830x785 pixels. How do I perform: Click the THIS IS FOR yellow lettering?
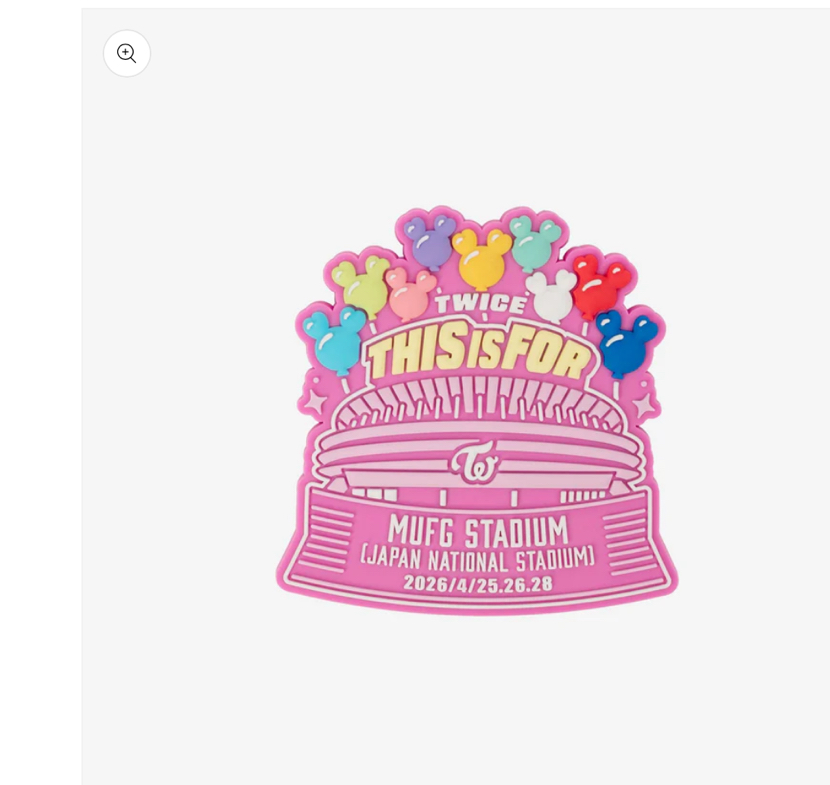pos(479,351)
